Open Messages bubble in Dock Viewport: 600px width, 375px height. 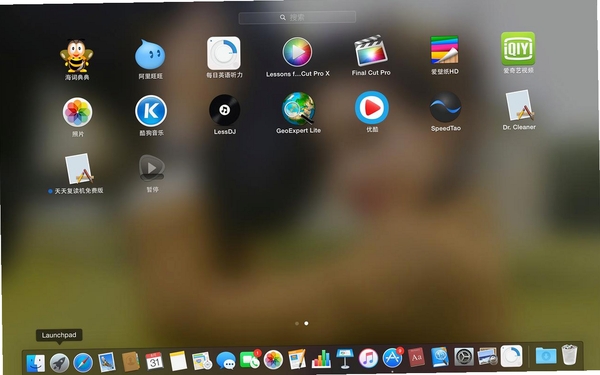pos(226,360)
